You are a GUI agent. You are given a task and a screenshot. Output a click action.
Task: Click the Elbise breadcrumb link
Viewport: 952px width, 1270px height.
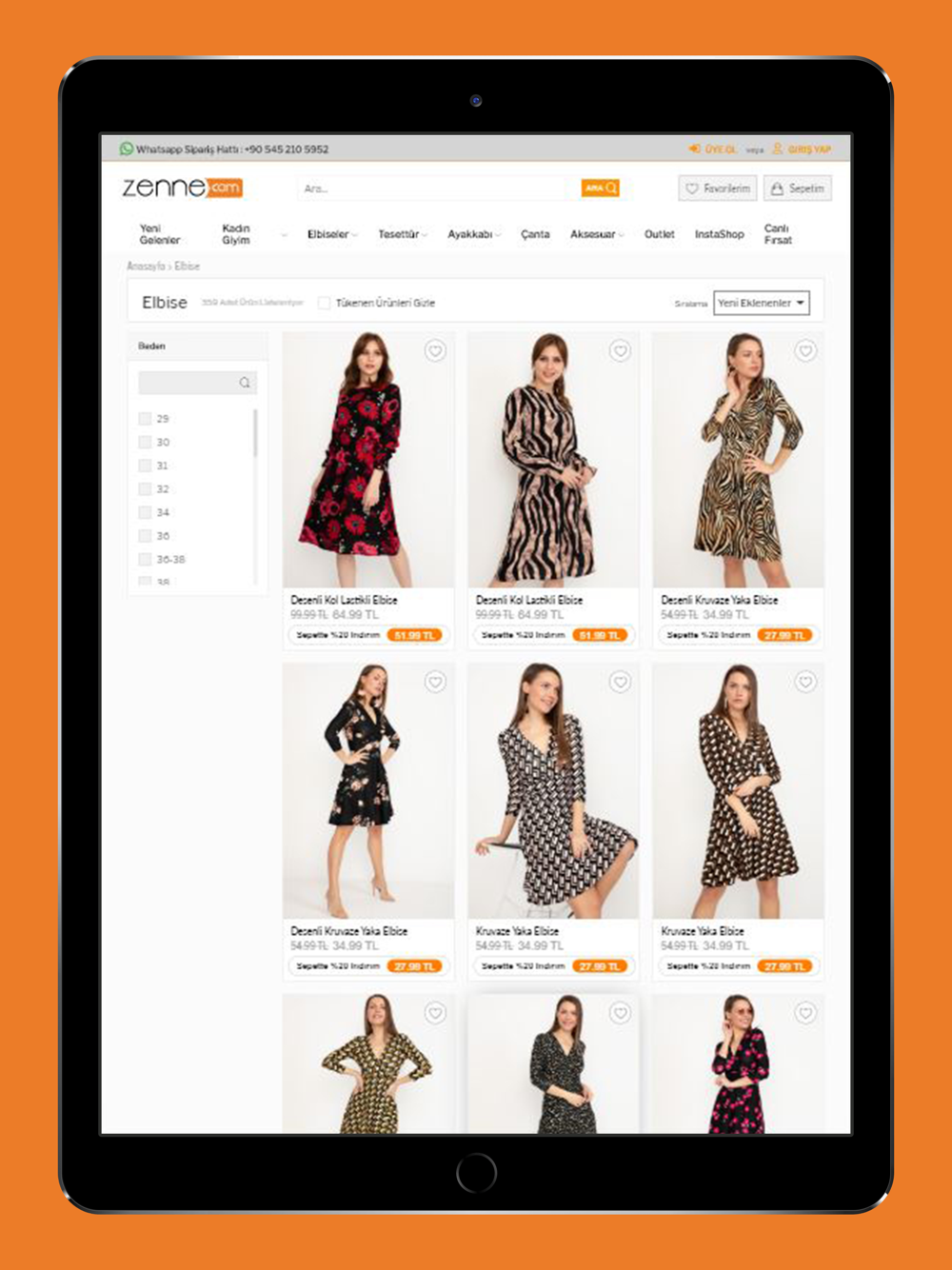(188, 267)
